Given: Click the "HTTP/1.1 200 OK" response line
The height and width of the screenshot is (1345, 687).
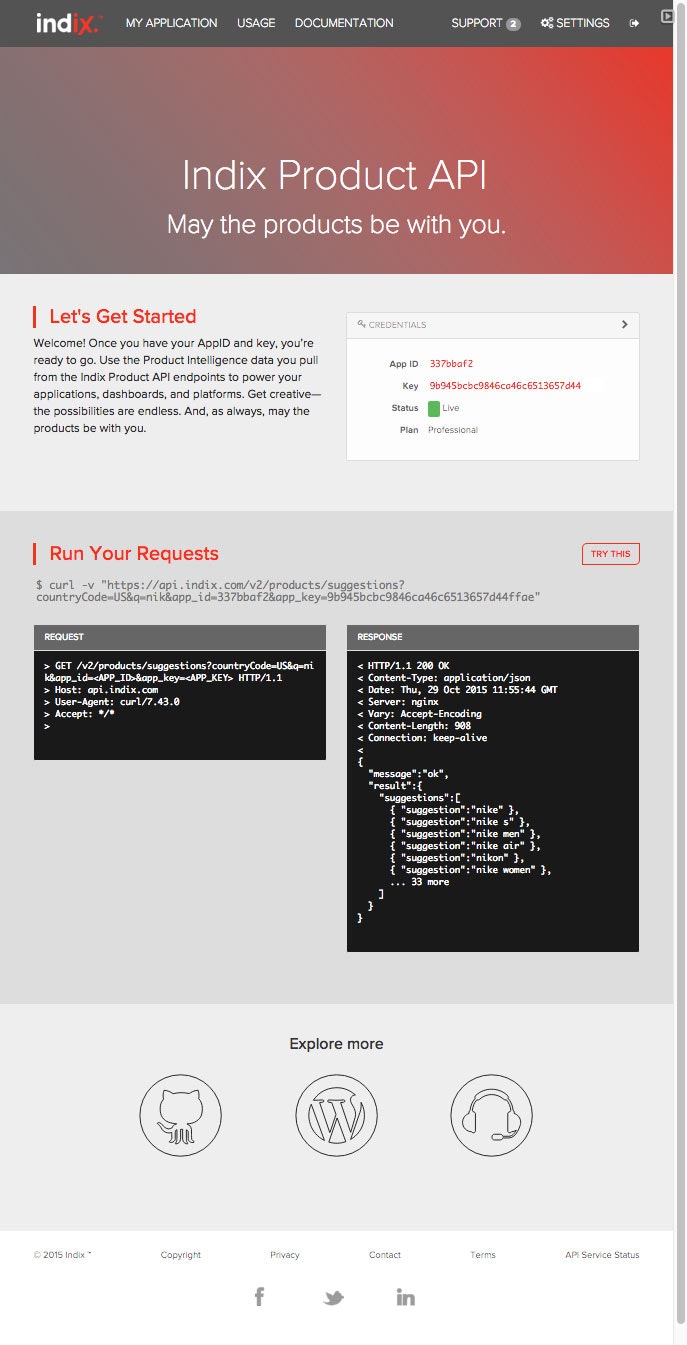Looking at the screenshot, I should pyautogui.click(x=404, y=666).
